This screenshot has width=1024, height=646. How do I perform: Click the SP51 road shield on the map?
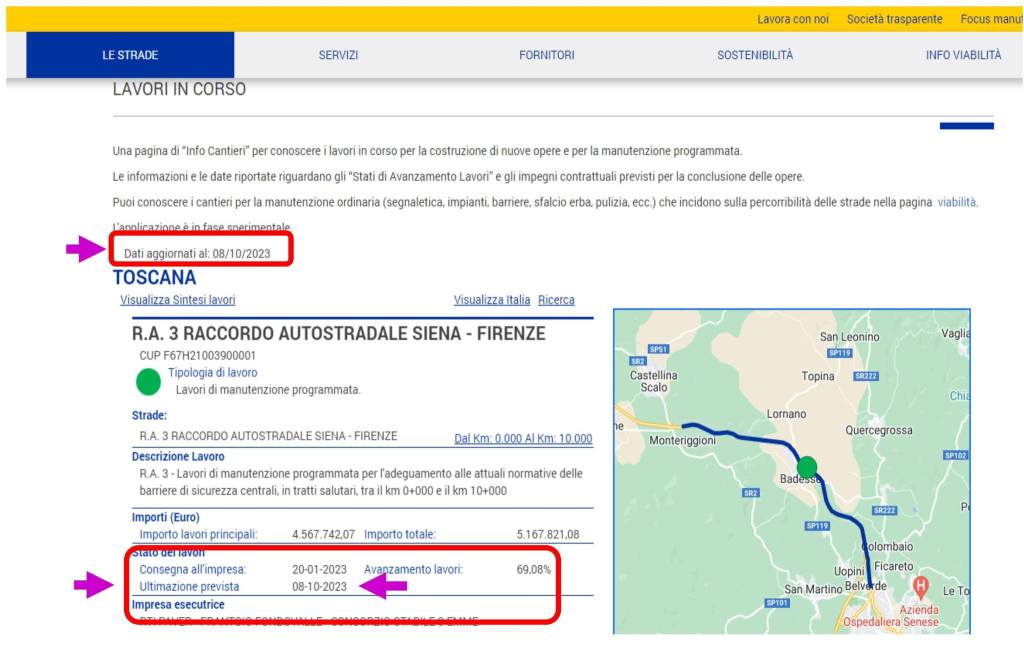[x=658, y=349]
